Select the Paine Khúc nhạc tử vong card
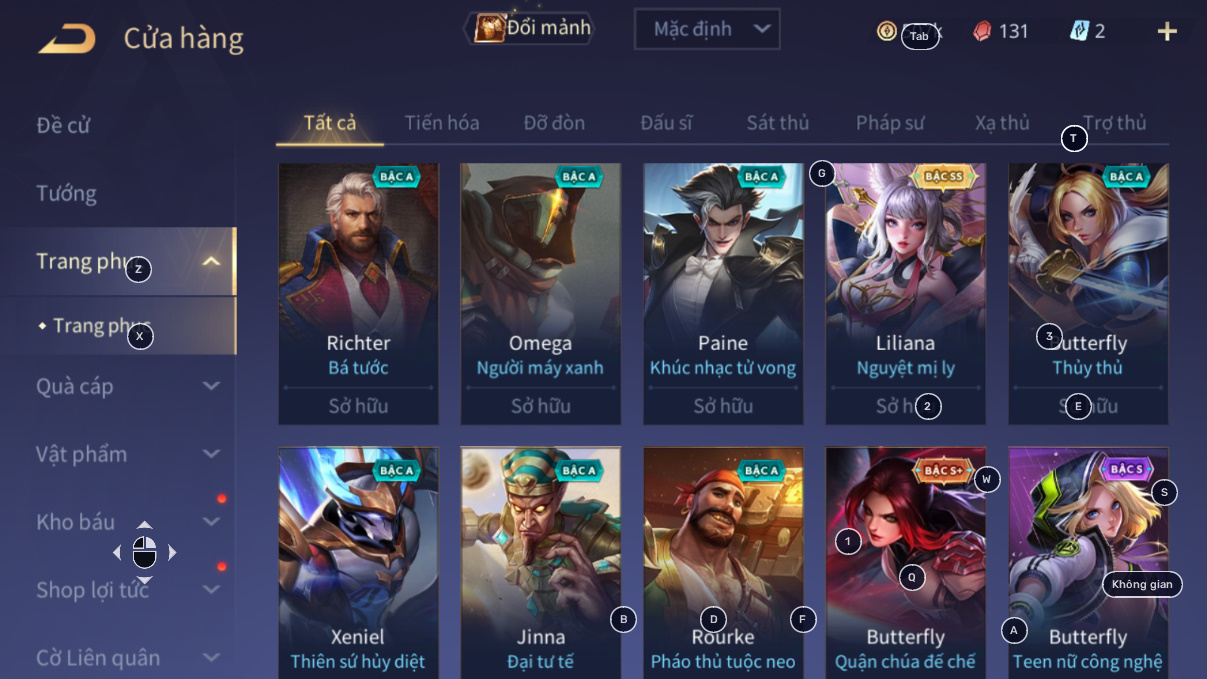This screenshot has height=679, width=1207. [x=723, y=294]
